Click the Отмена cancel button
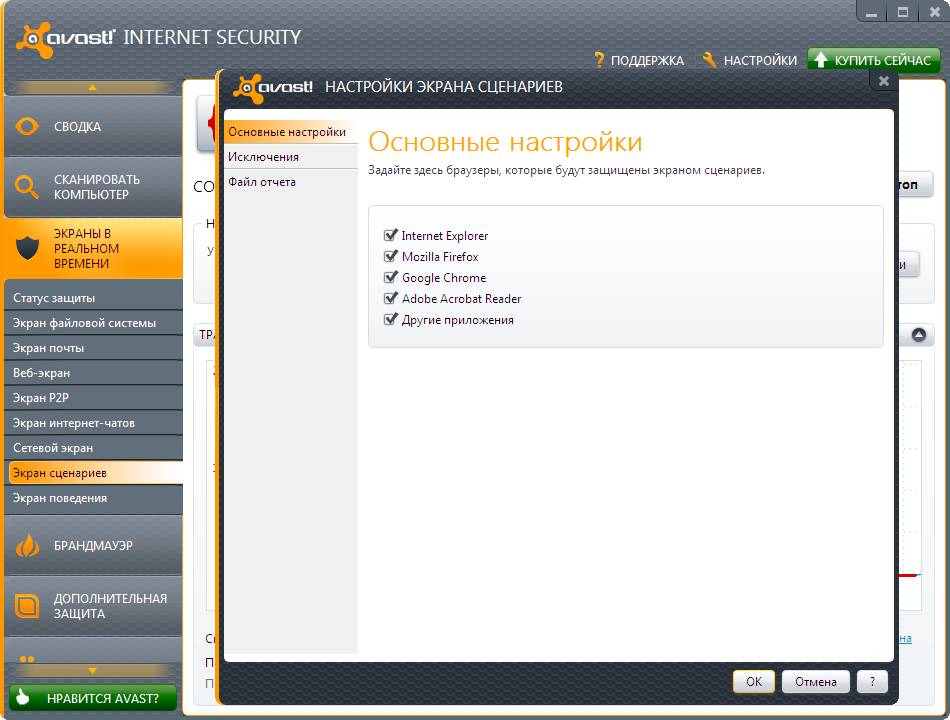 click(815, 682)
